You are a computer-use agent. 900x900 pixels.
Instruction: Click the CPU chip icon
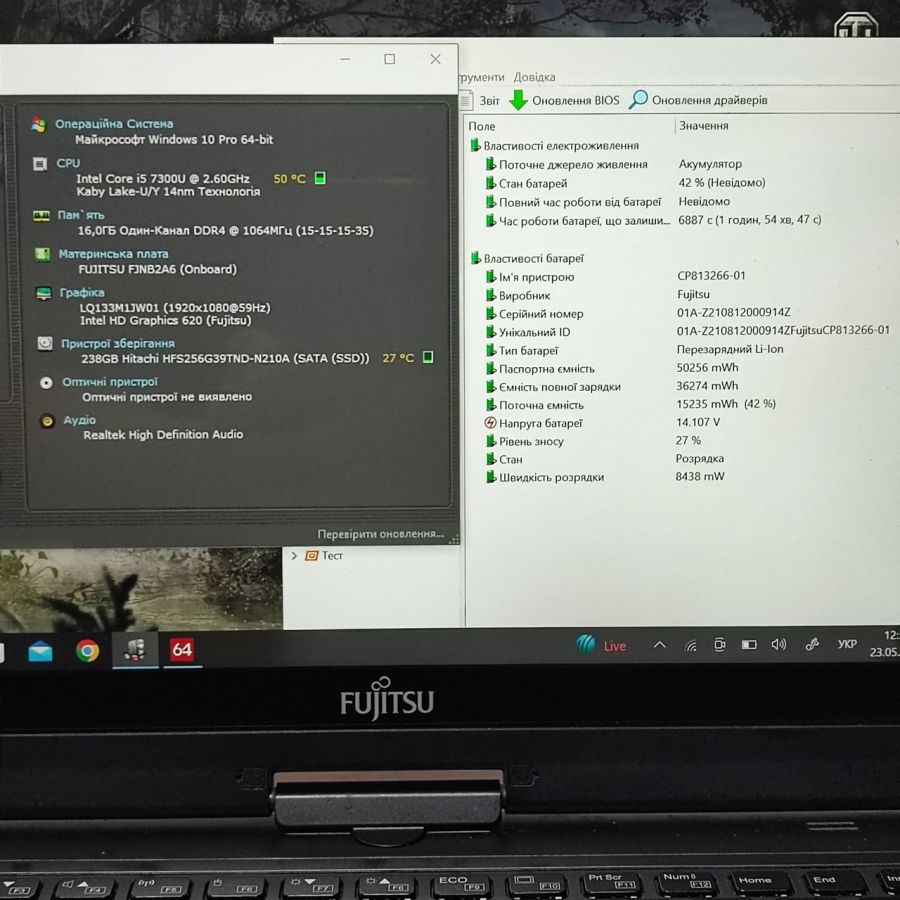[40, 164]
